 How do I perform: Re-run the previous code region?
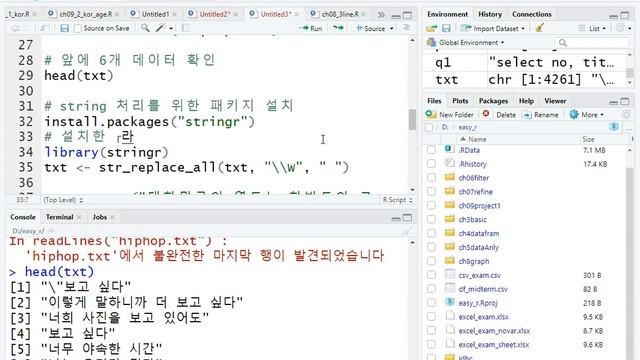pyautogui.click(x=338, y=28)
